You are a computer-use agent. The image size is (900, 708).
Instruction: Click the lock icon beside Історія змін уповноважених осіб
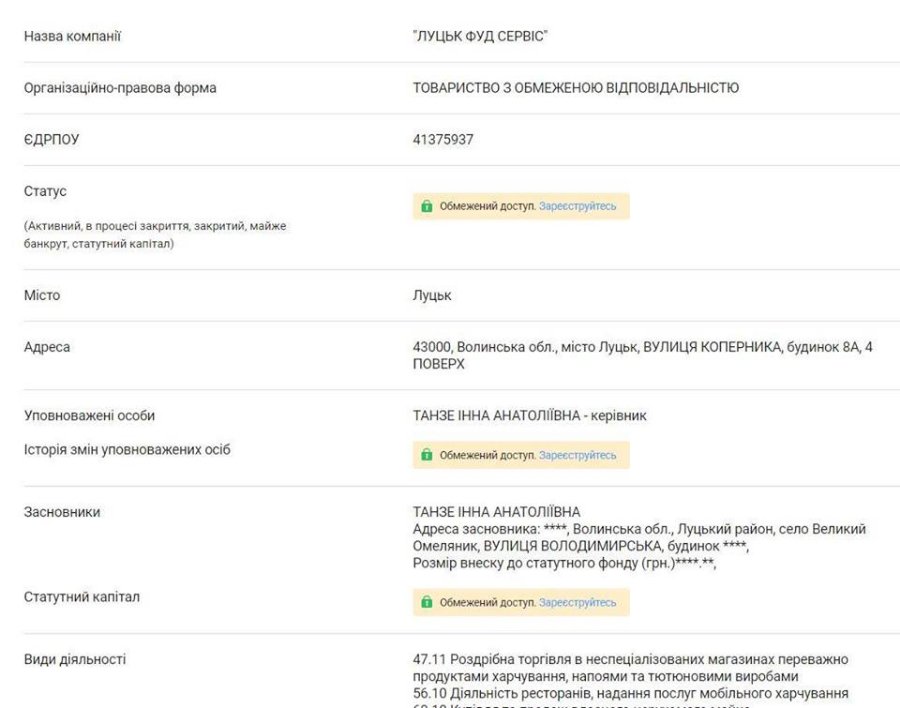(427, 455)
